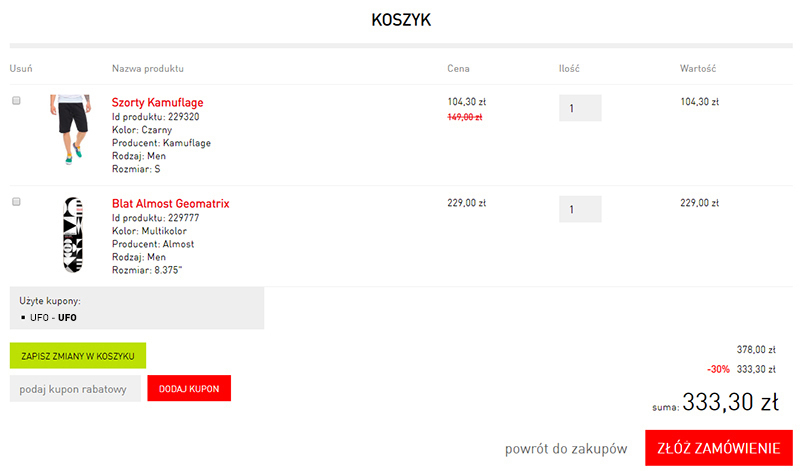Select the quantity field for Blat Almost Geomatrix
800x471 pixels.
(580, 209)
